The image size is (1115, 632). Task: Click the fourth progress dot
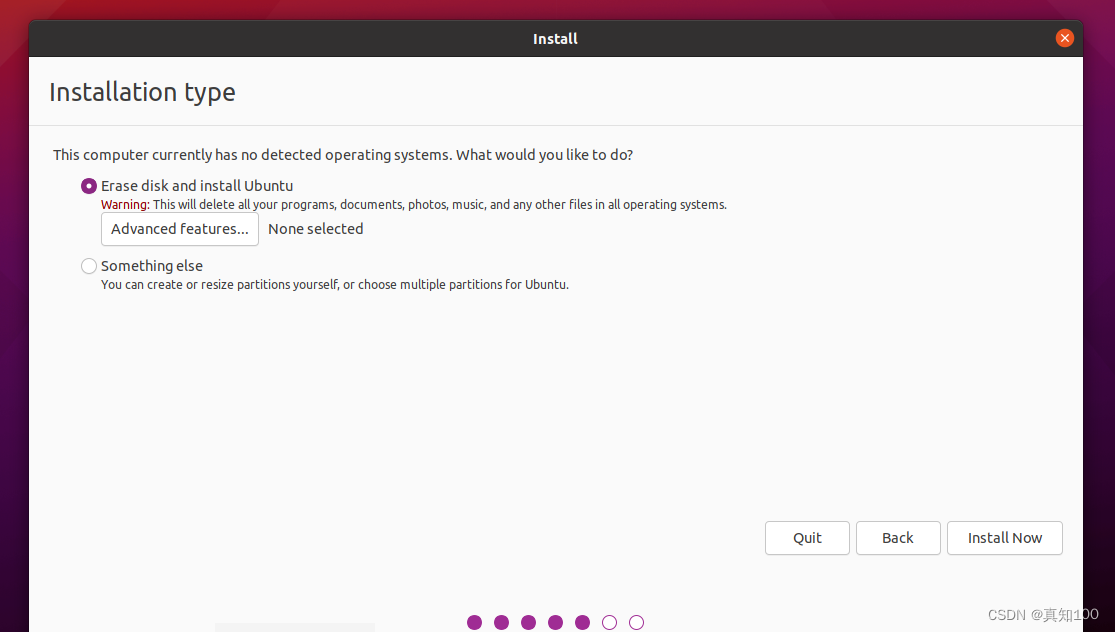point(555,622)
